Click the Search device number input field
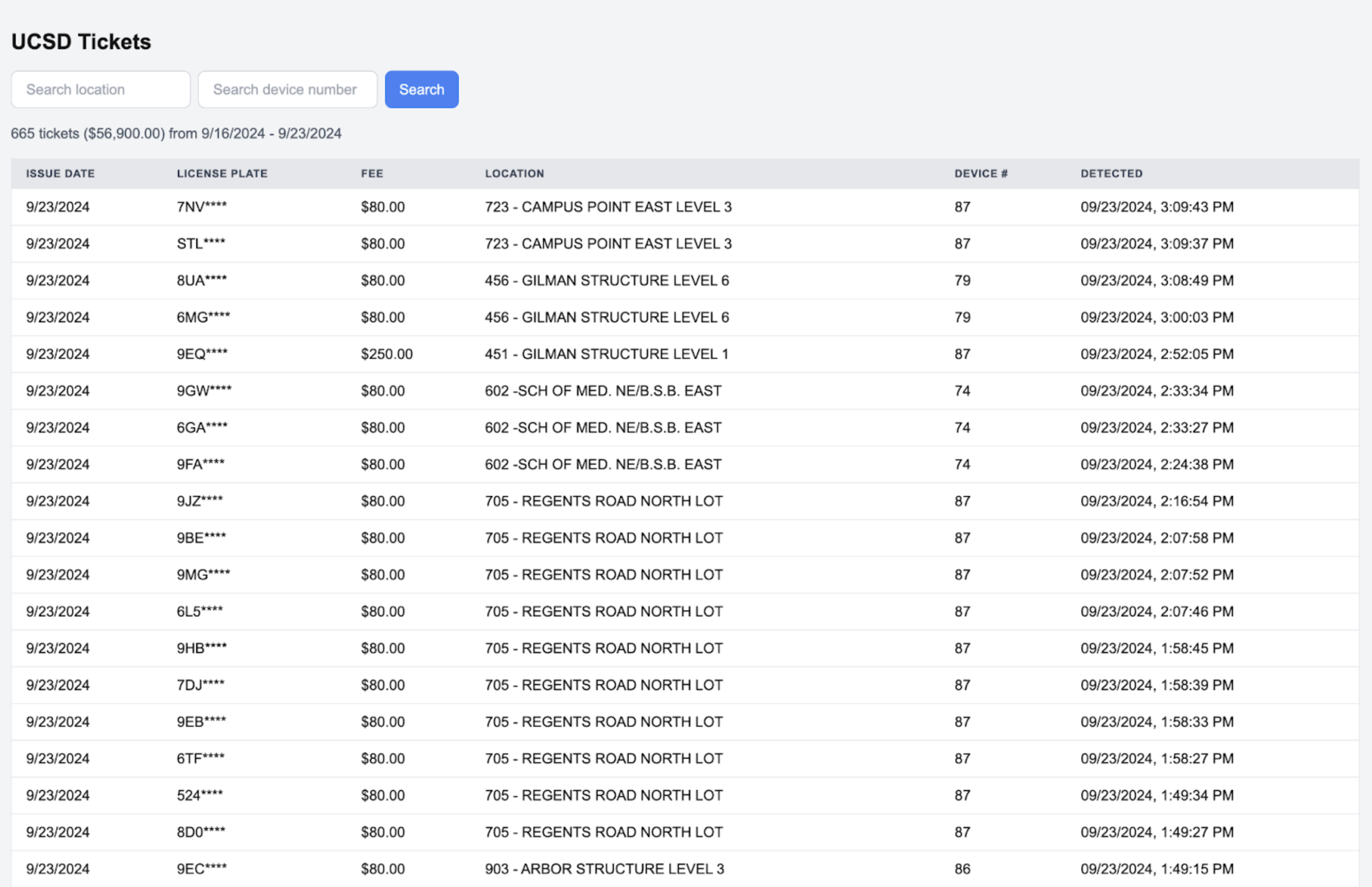Image resolution: width=1372 pixels, height=887 pixels. pyautogui.click(x=287, y=89)
